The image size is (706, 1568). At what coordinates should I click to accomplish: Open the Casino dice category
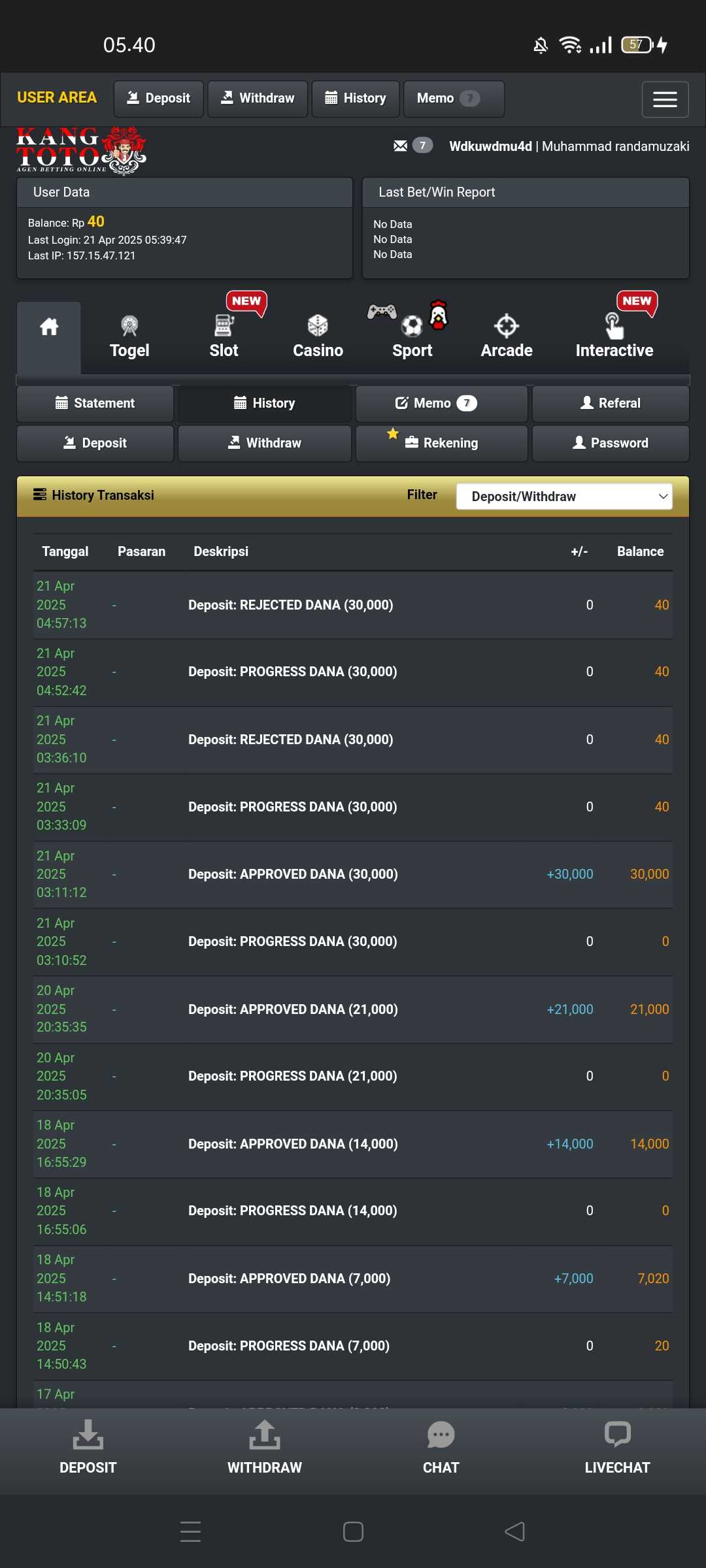[x=318, y=338]
